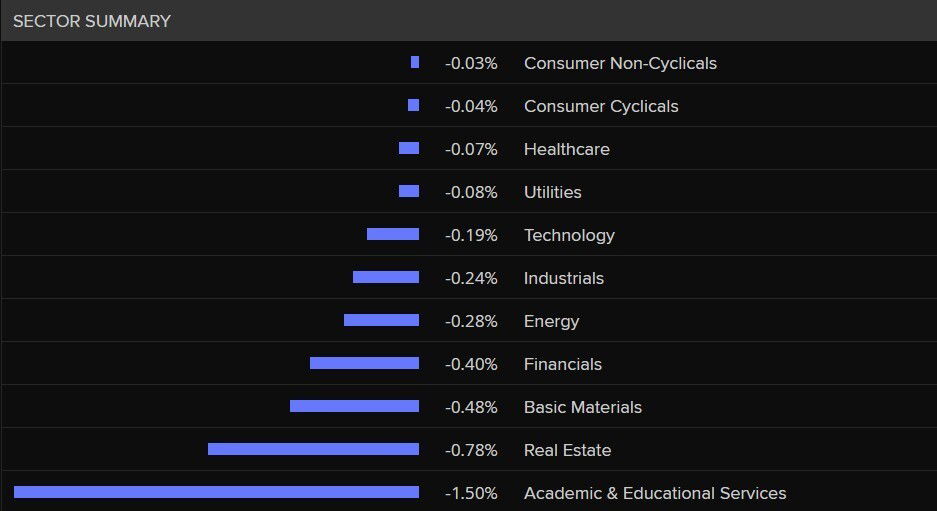Viewport: 937px width, 511px height.
Task: Click the -0.19% Technology change value
Action: tap(471, 235)
